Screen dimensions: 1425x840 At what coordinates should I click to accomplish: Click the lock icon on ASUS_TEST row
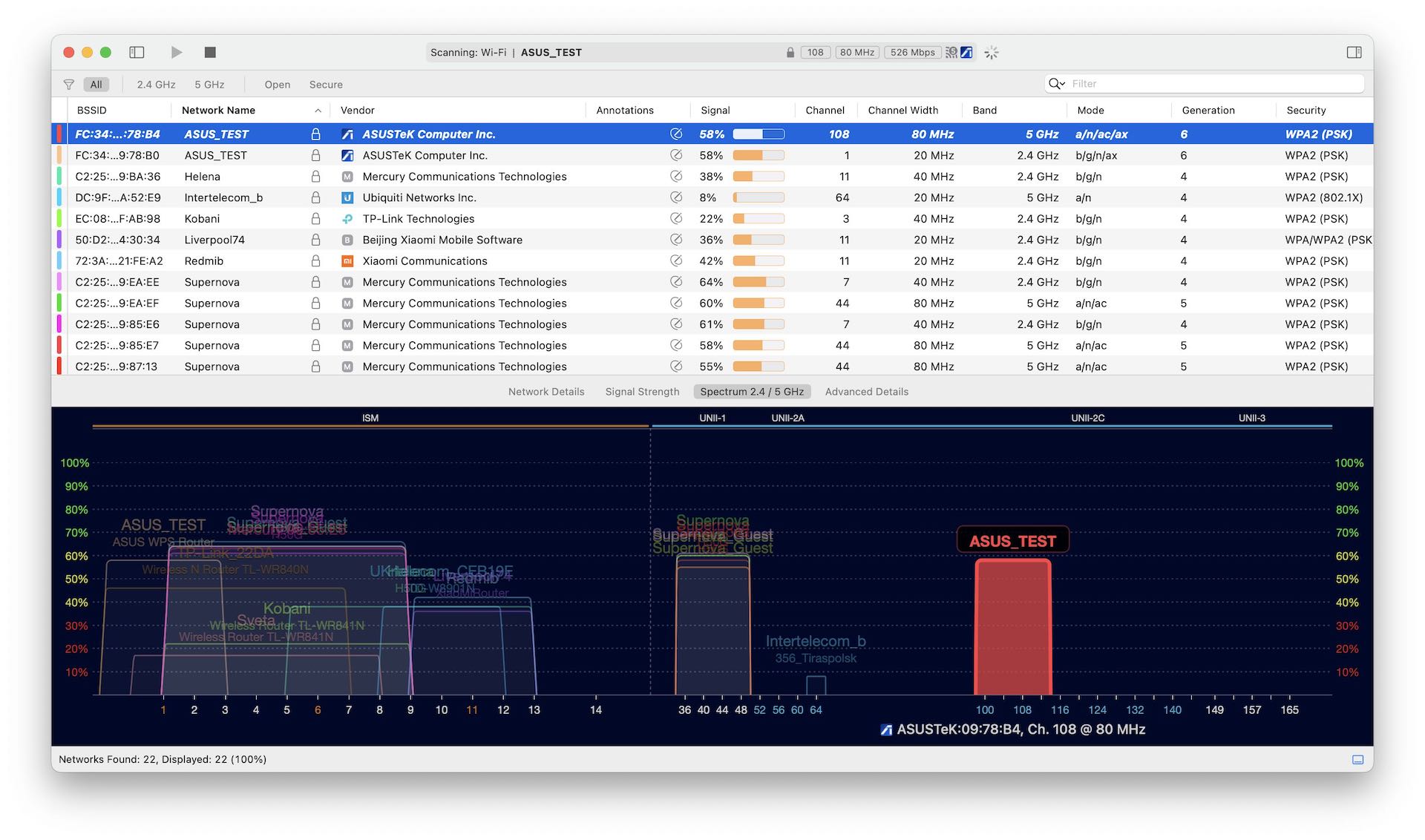315,134
